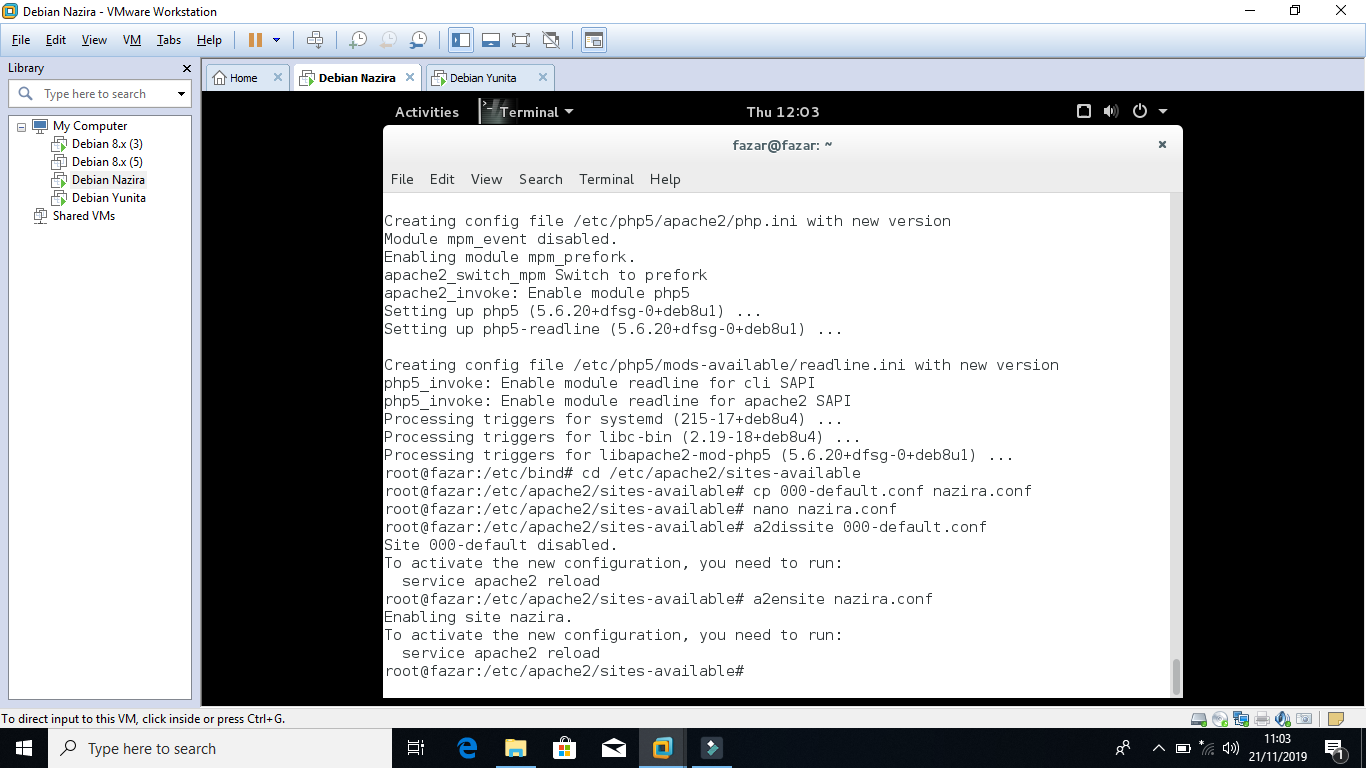
Task: Click the Windows taskbar search box
Action: [220, 748]
